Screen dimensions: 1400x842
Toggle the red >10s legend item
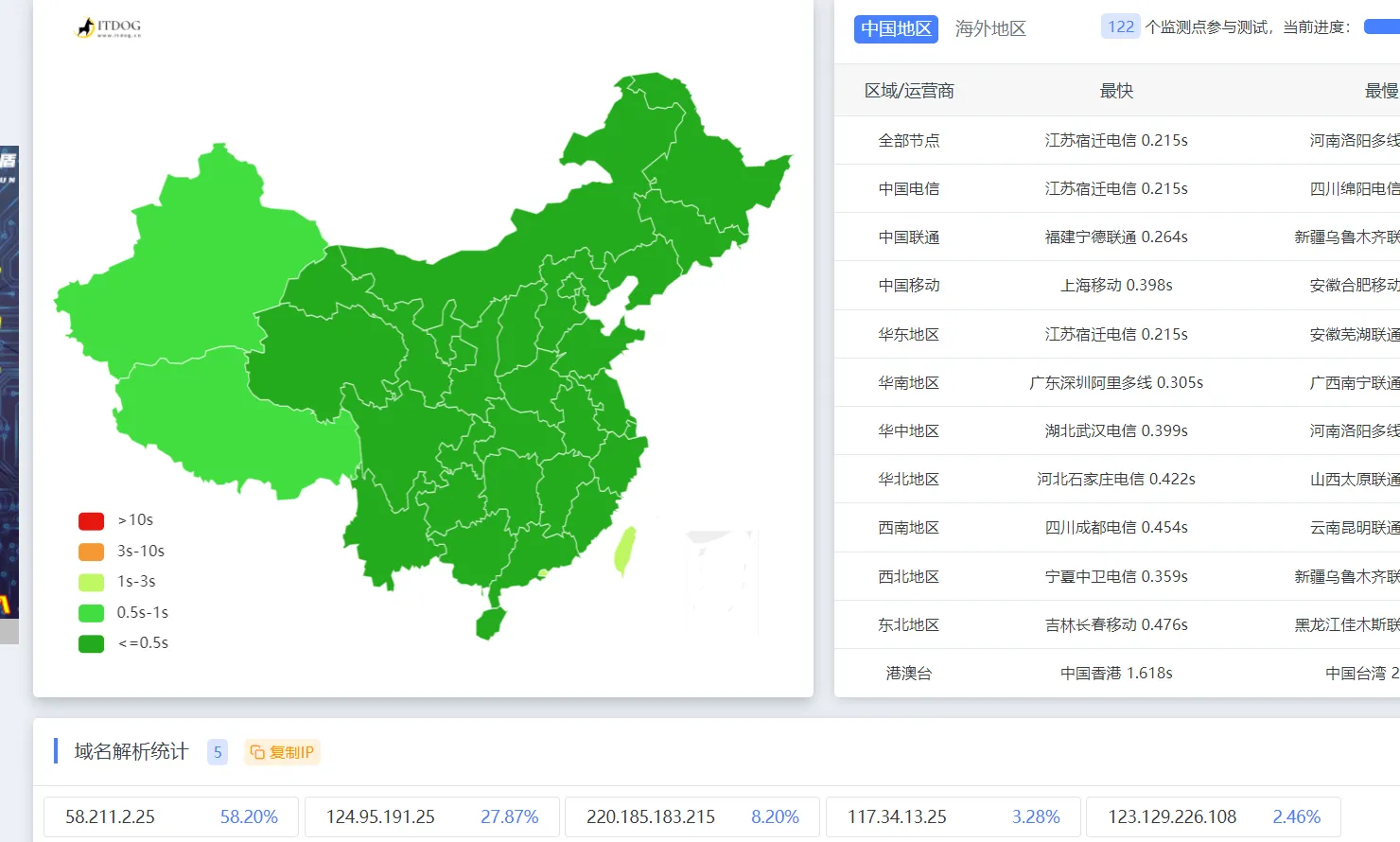click(x=92, y=520)
